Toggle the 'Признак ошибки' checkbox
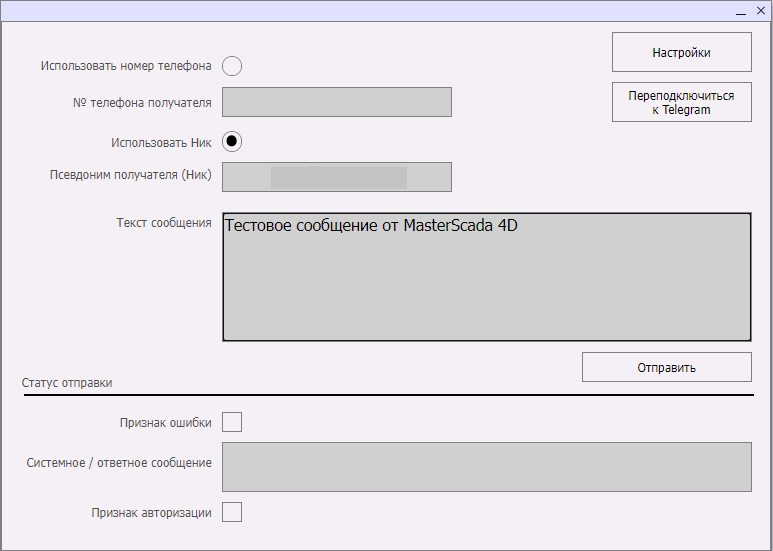This screenshot has width=773, height=551. coord(232,422)
